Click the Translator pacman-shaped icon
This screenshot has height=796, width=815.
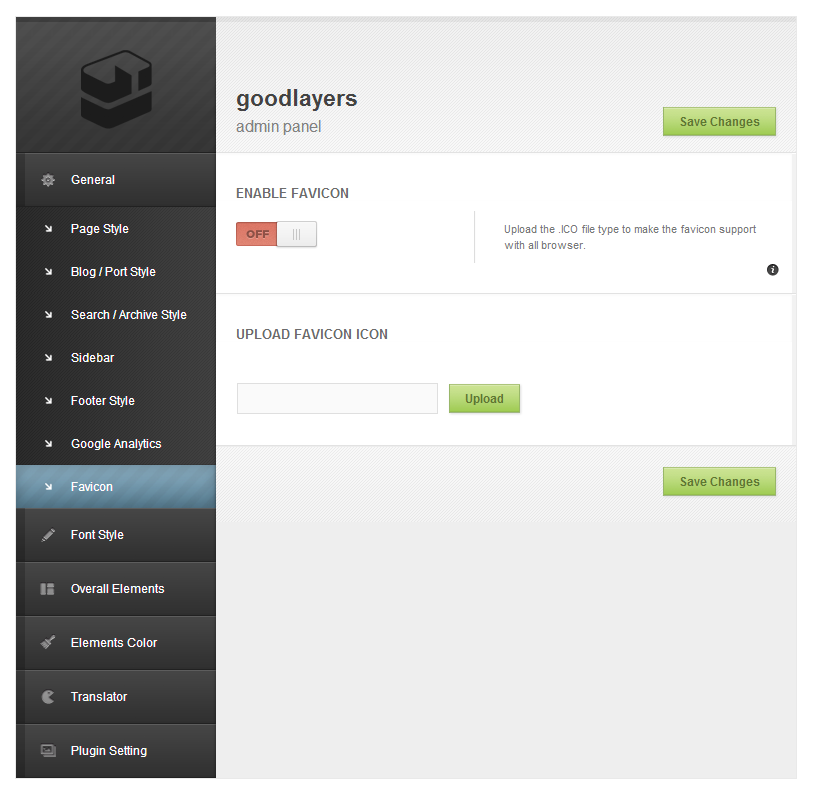pyautogui.click(x=48, y=697)
